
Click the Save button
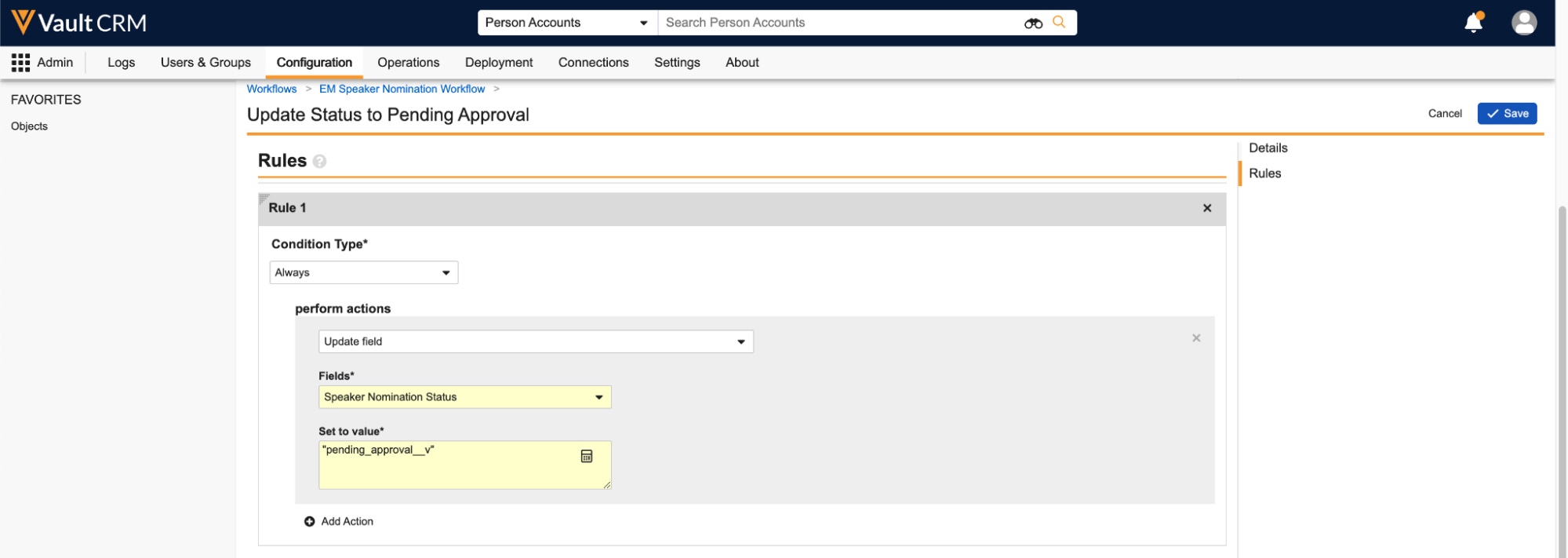pyautogui.click(x=1507, y=114)
